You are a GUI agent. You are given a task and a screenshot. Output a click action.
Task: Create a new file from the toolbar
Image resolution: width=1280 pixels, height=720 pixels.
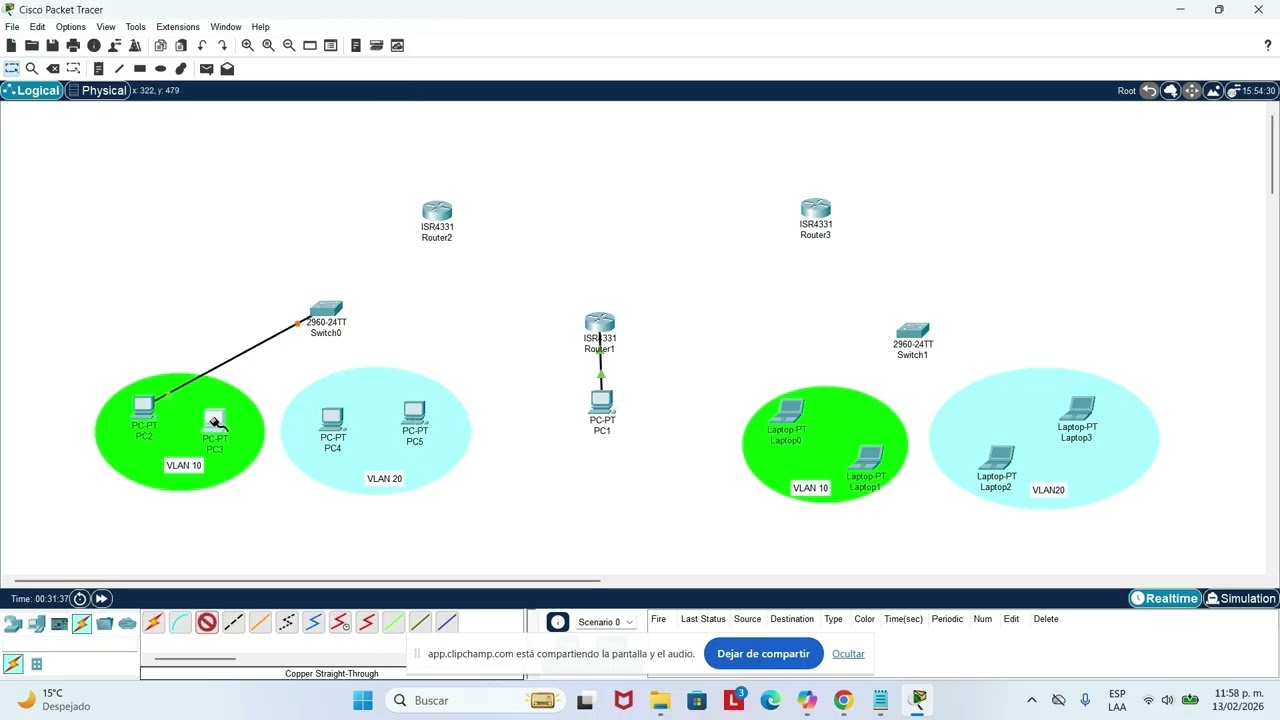[x=11, y=45]
